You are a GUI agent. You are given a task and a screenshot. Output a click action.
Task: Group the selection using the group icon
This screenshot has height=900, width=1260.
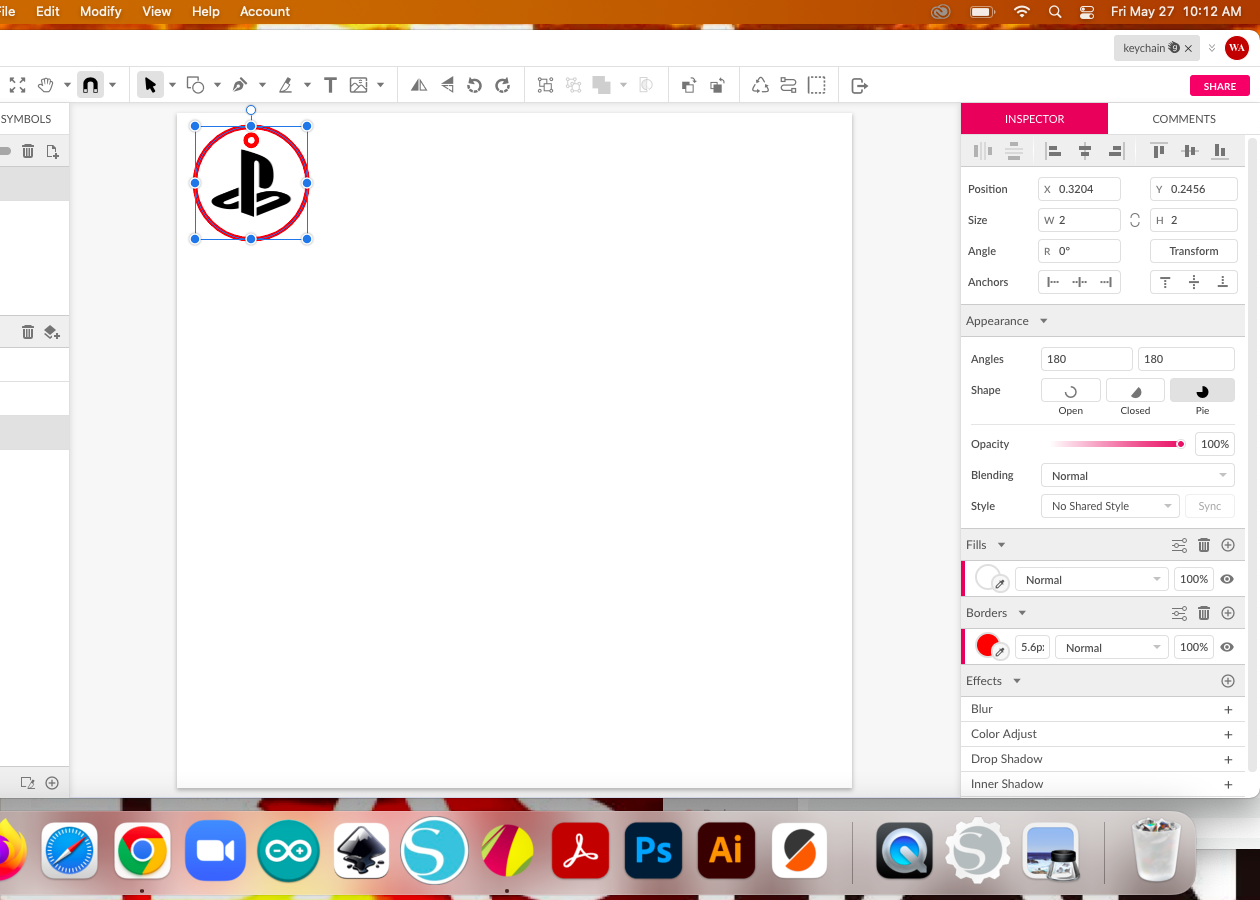tap(545, 85)
